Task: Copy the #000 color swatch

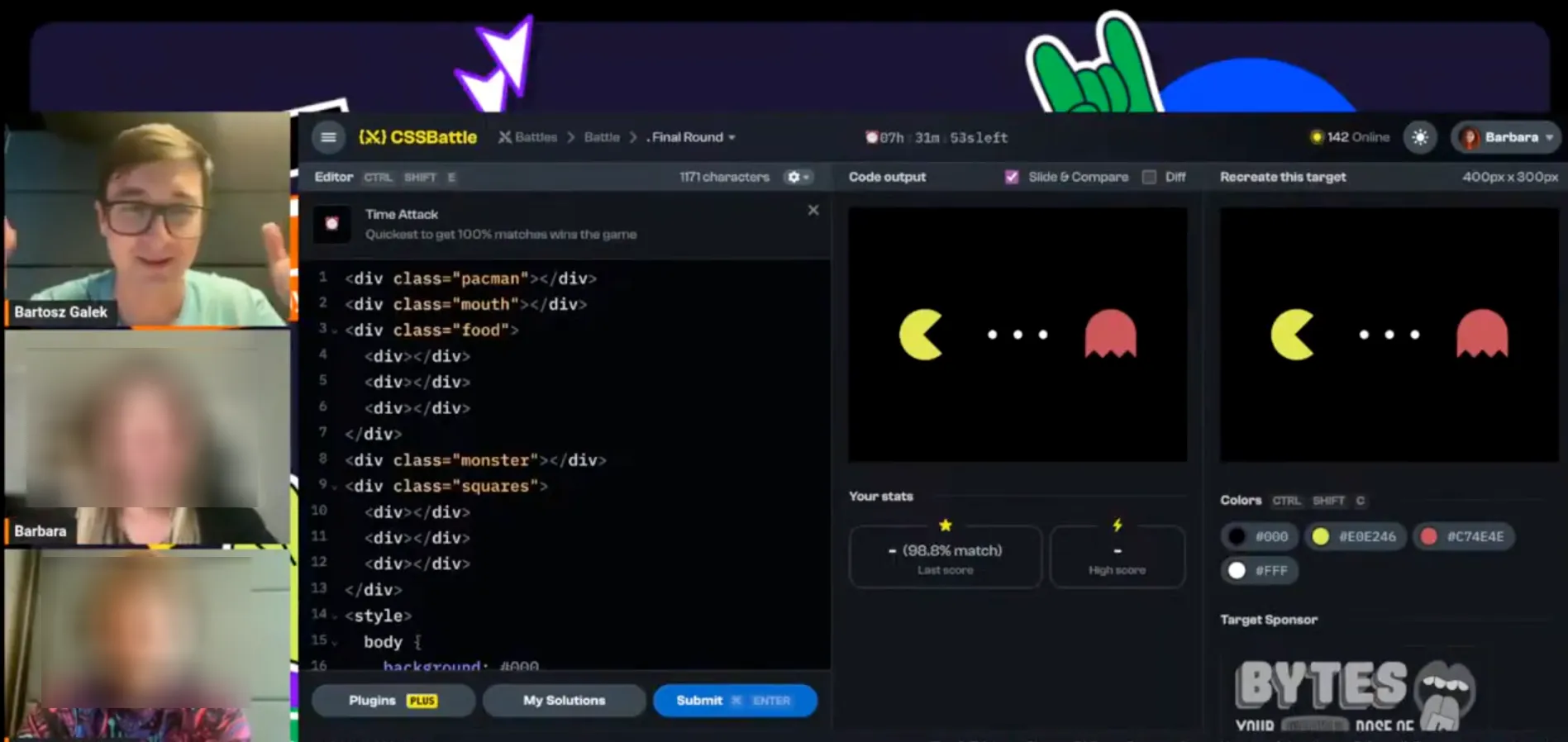Action: point(1260,536)
